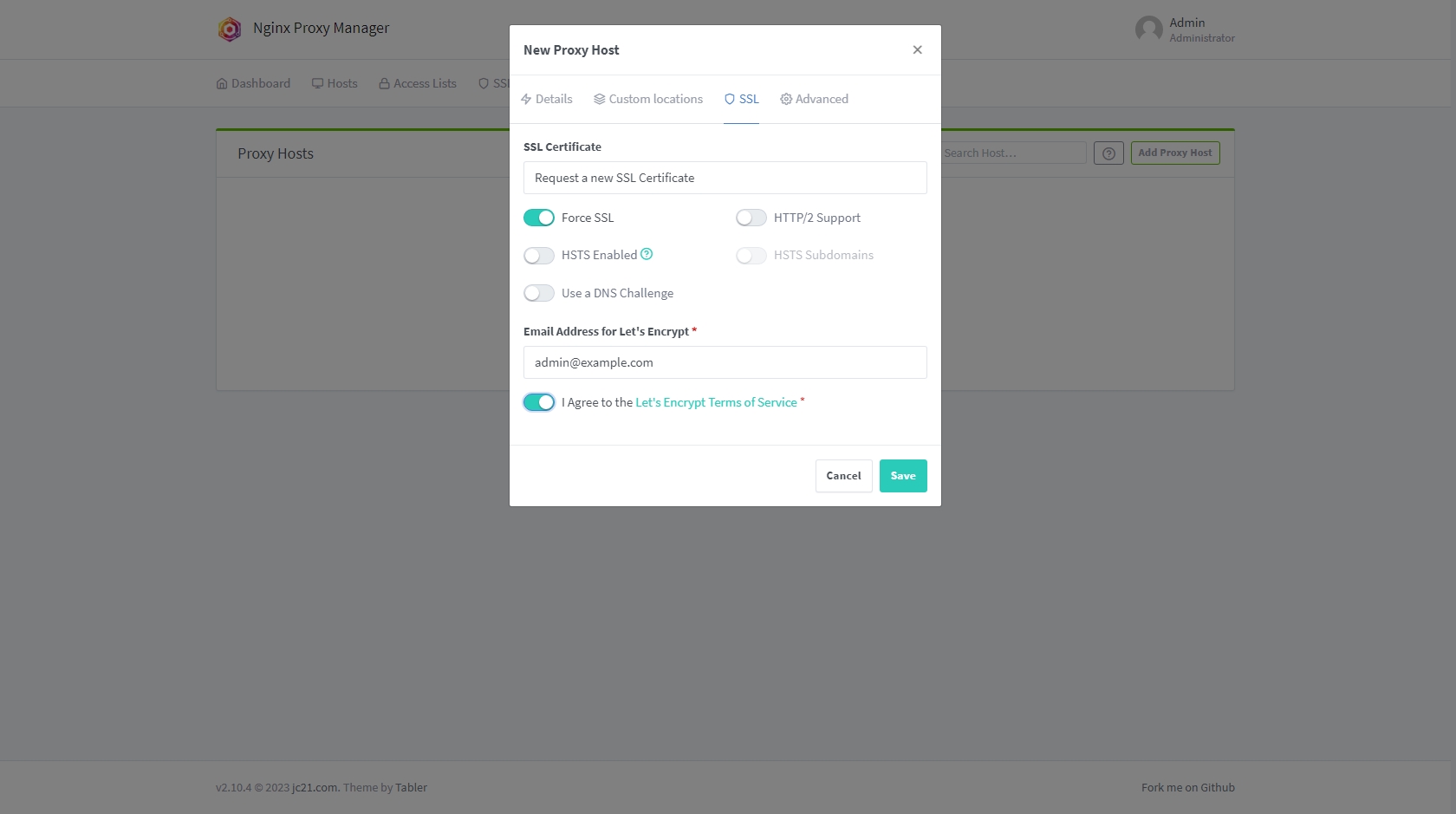Image resolution: width=1456 pixels, height=814 pixels.
Task: Click the help icon beside Add Proxy Host
Action: coord(1108,153)
